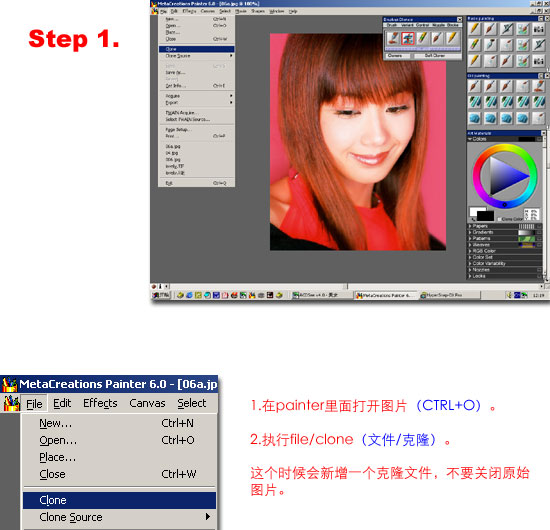Viewport: 550px width, 530px height.
Task: Open Edit in the enlarged menu bar
Action: (62, 403)
